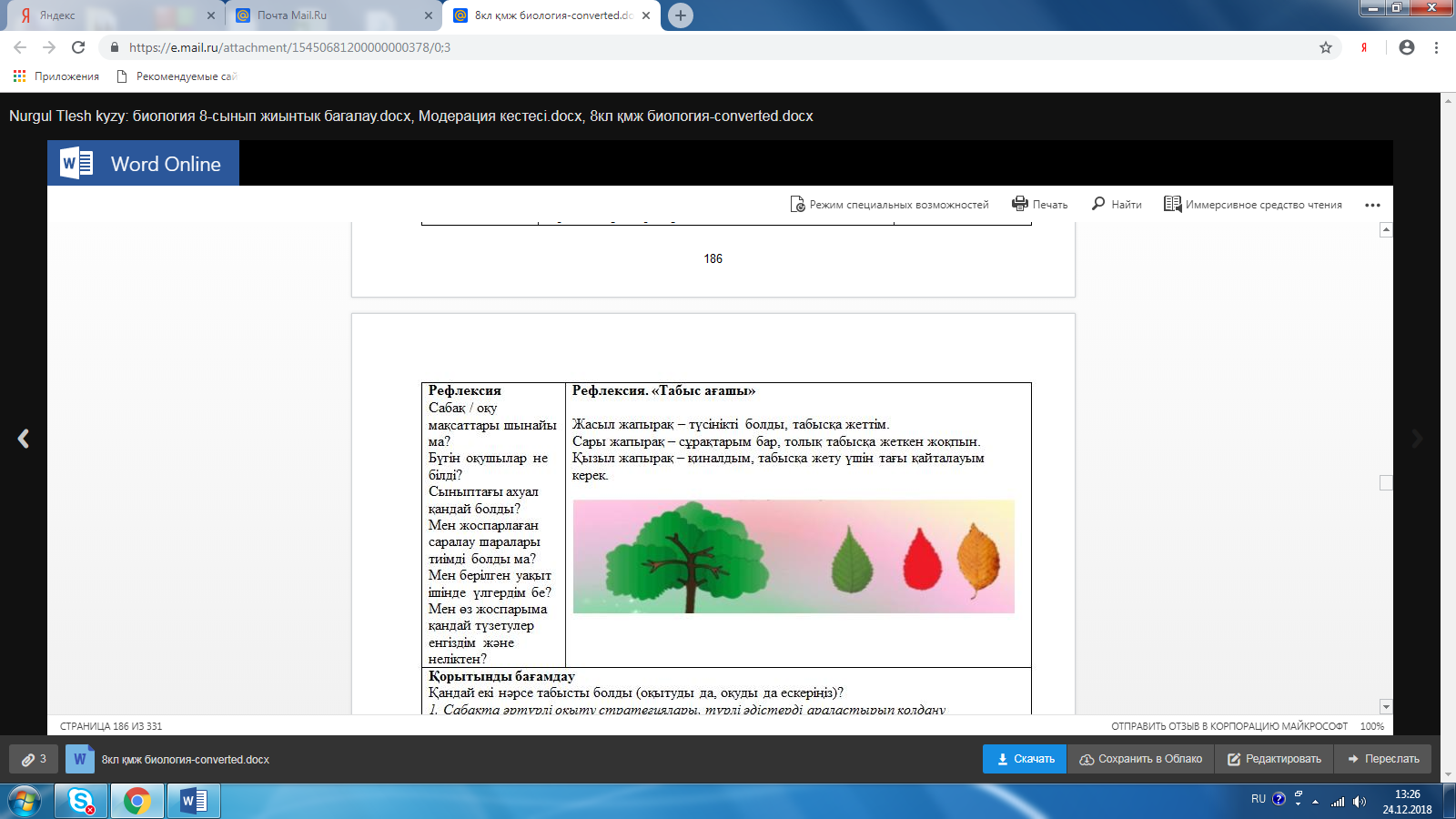Go to the next attachment with the right arrow

click(1417, 439)
